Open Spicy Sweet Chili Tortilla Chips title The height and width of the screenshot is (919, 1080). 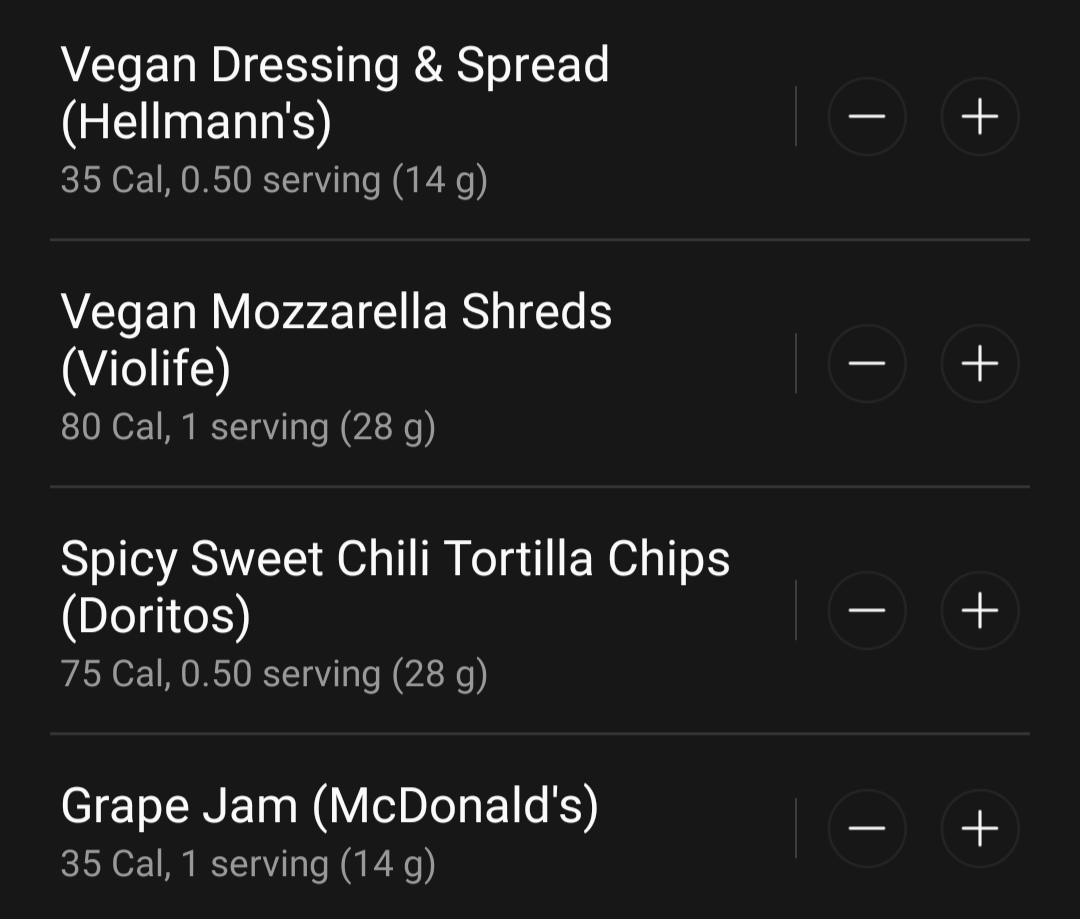pos(395,559)
